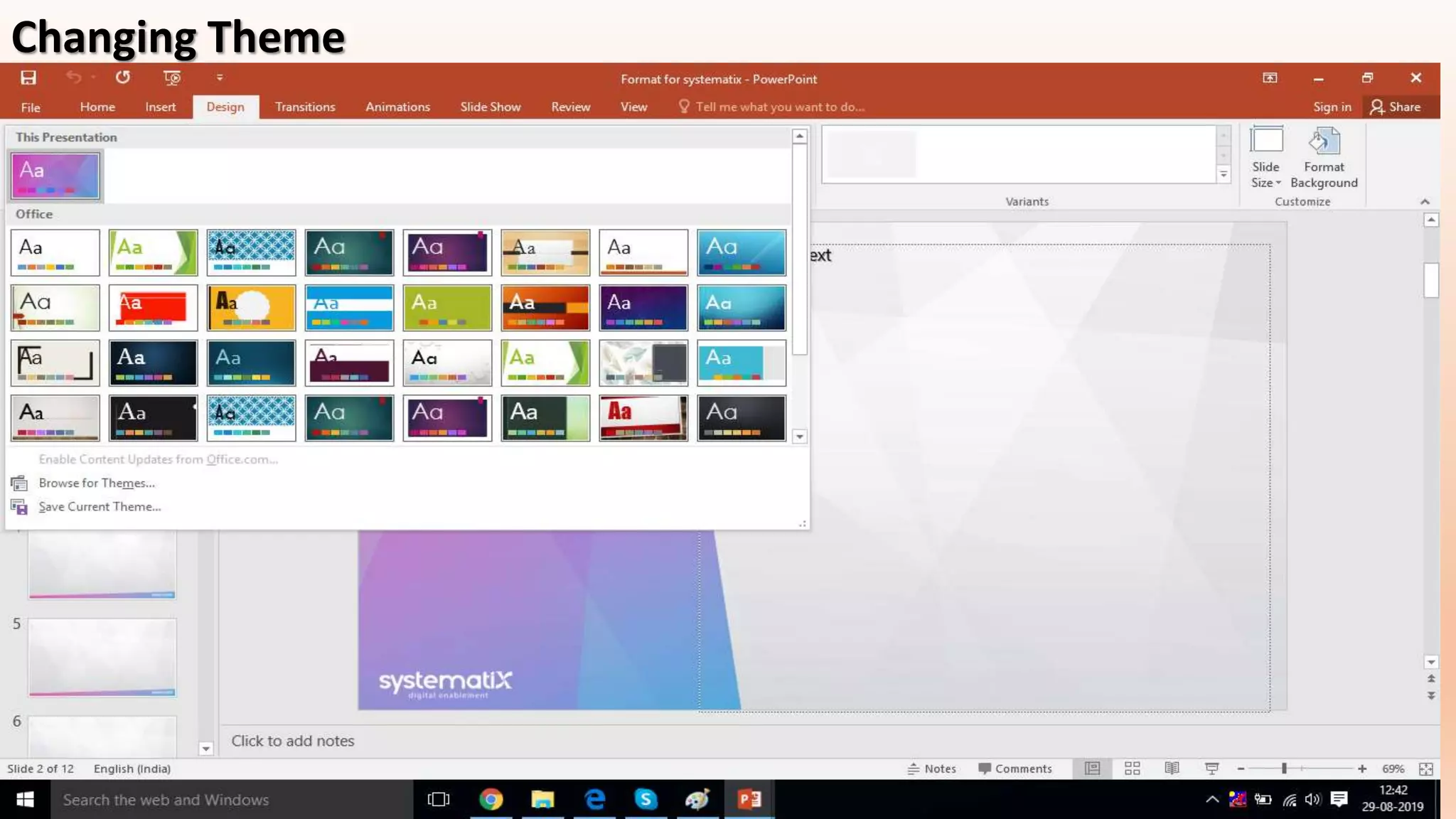Click the Search the web and Windows box
Viewport: 1456px width, 819px height.
(231, 800)
